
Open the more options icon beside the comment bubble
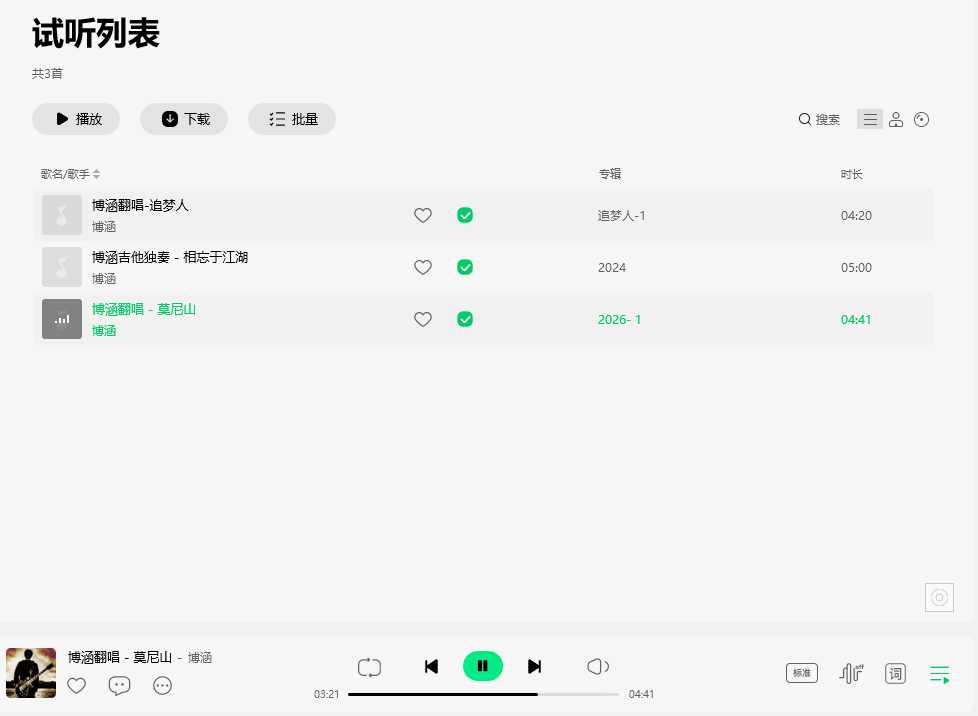[x=162, y=686]
